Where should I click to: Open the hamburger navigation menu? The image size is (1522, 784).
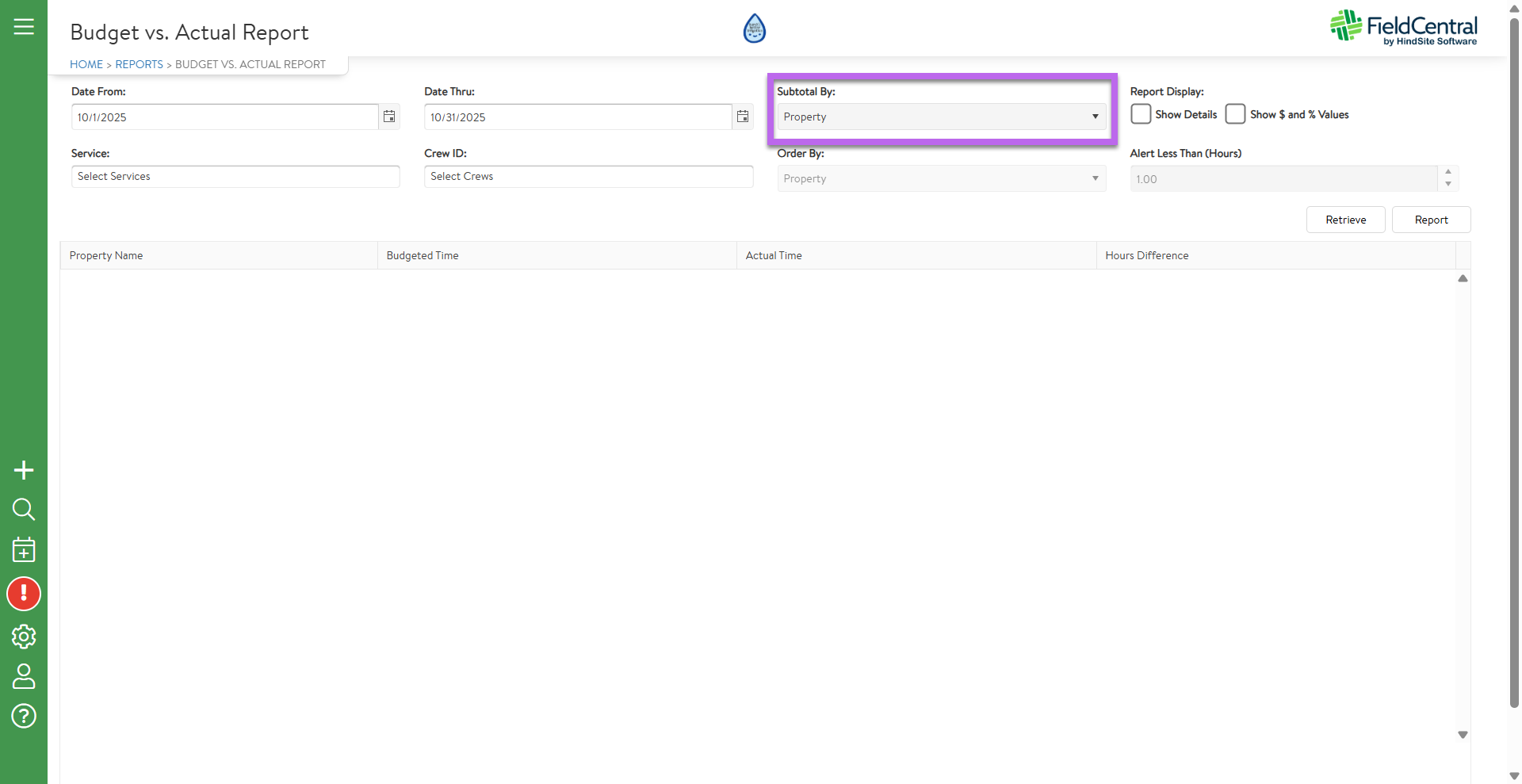point(24,27)
